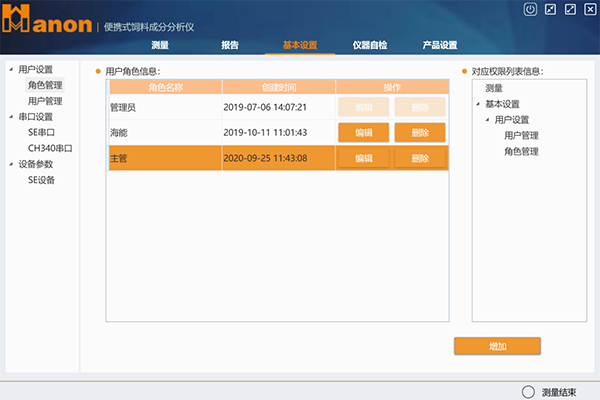This screenshot has height=400, width=600.
Task: Select 用户管理 in the left sidebar
Action: tap(45, 101)
